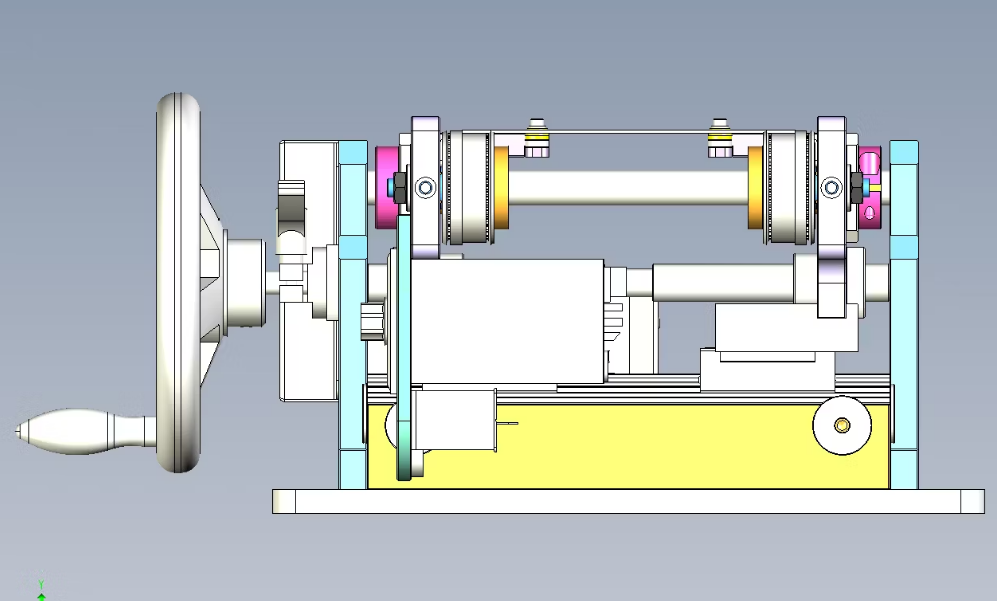The height and width of the screenshot is (601, 997).
Task: Pick the right orange flange on upper shaft
Action: pos(755,188)
